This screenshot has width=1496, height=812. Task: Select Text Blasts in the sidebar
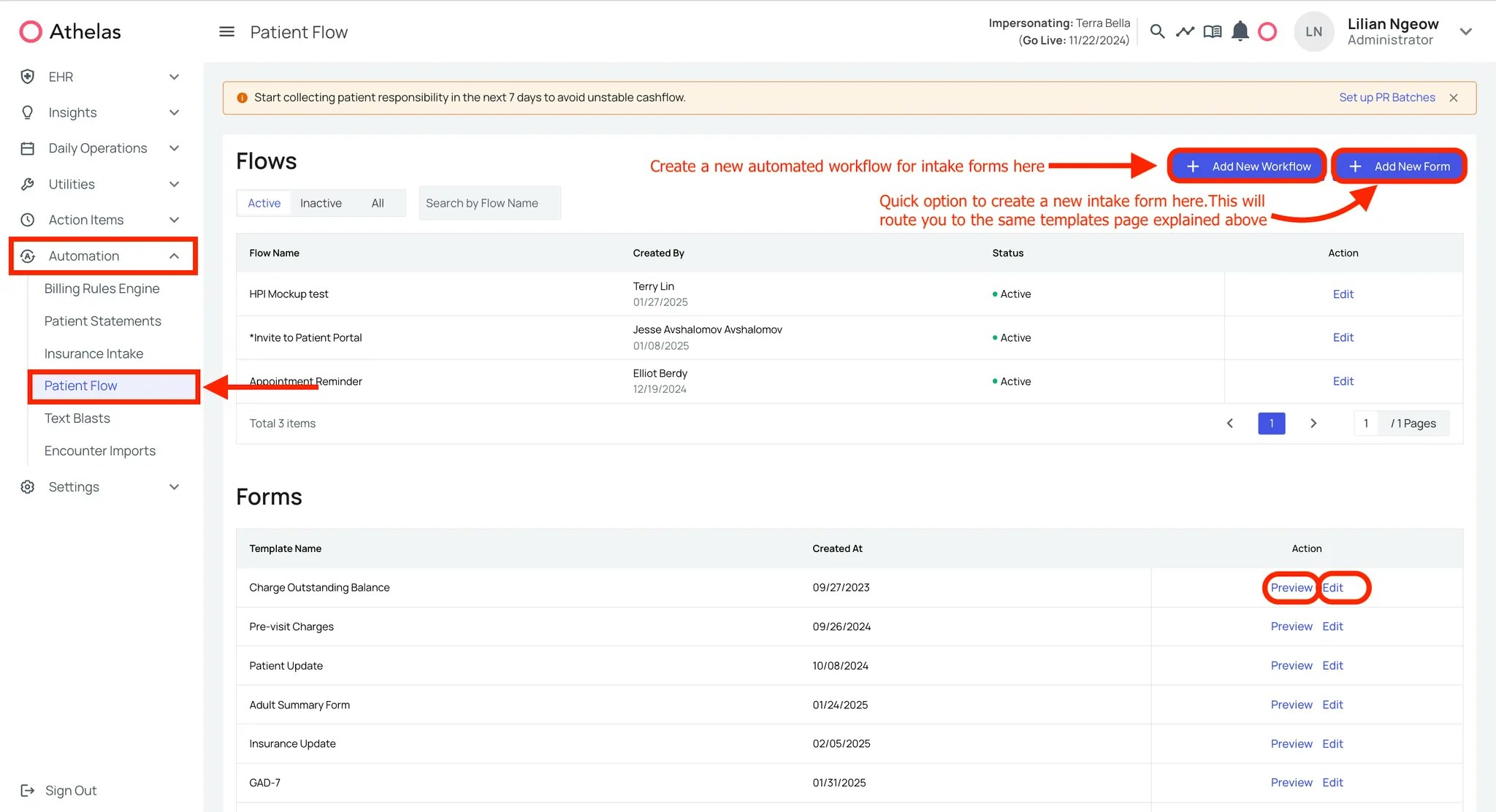76,418
